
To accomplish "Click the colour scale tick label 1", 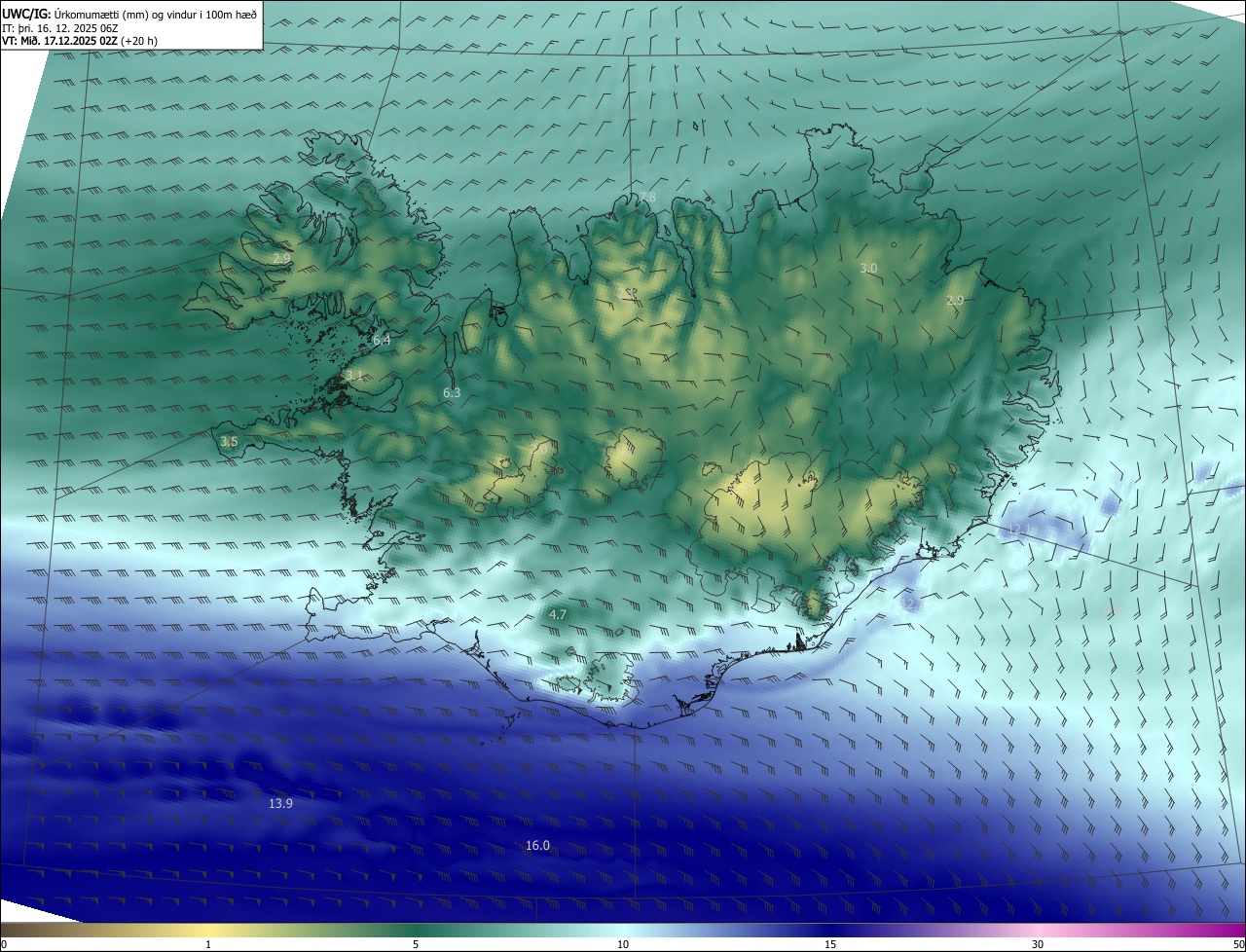I will click(x=208, y=944).
